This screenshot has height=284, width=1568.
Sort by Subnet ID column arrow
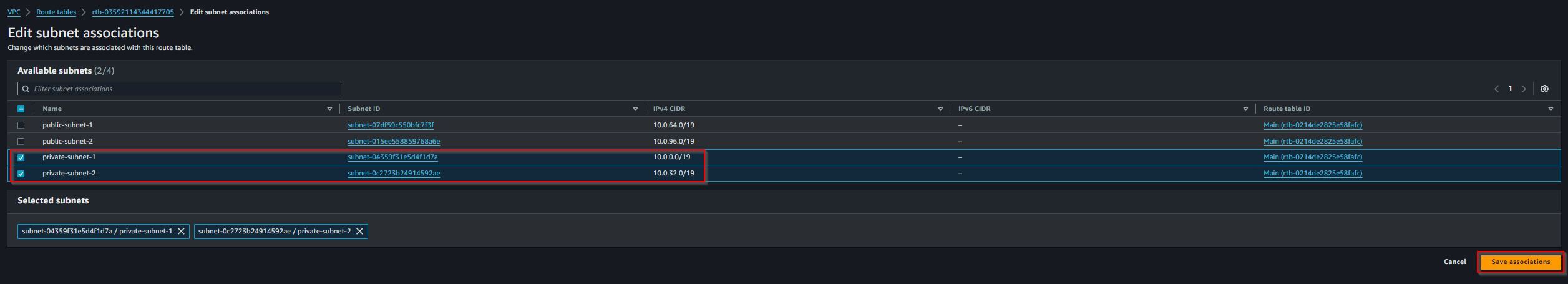pos(635,109)
